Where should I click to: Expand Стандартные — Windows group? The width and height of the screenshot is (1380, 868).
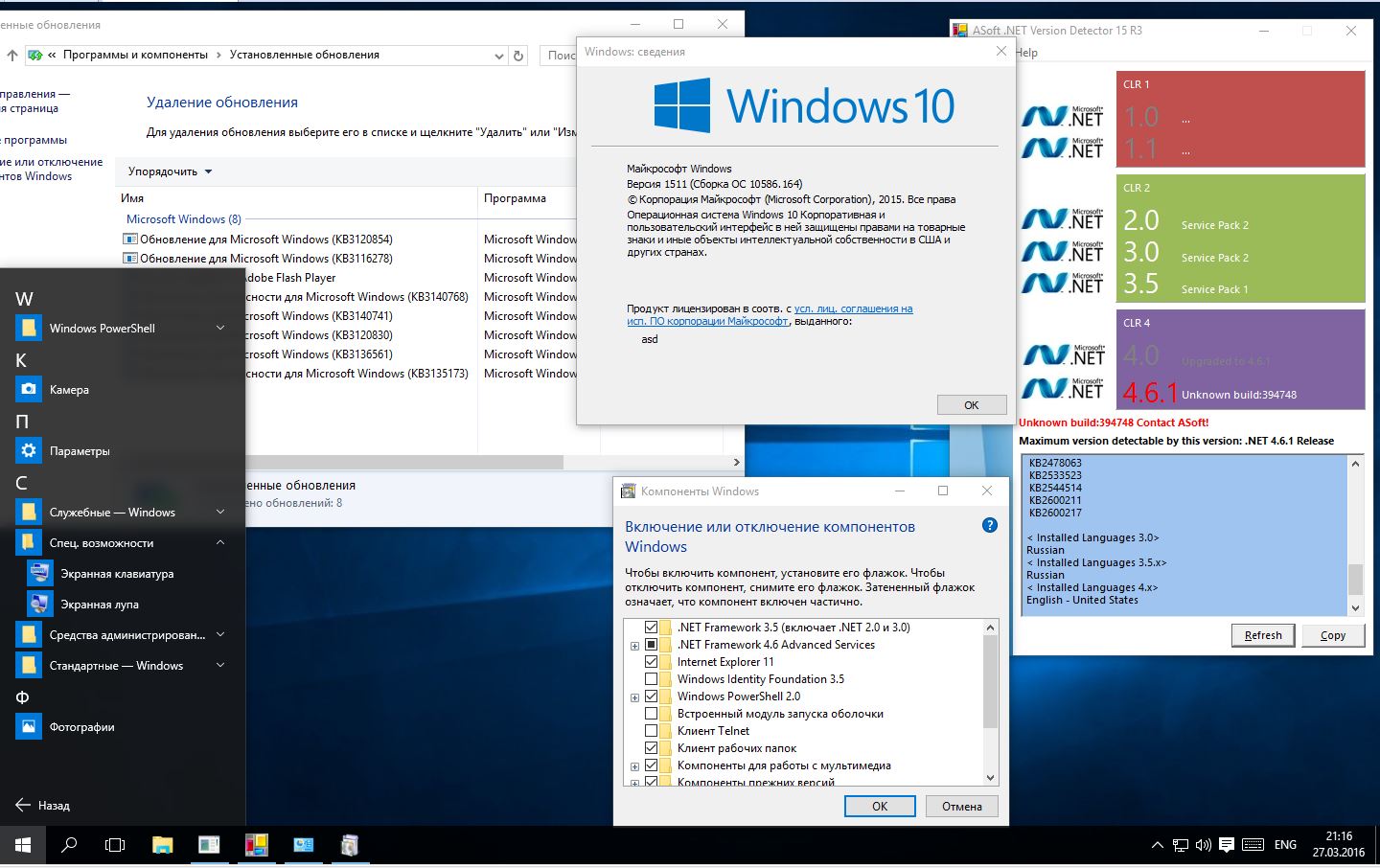click(220, 665)
